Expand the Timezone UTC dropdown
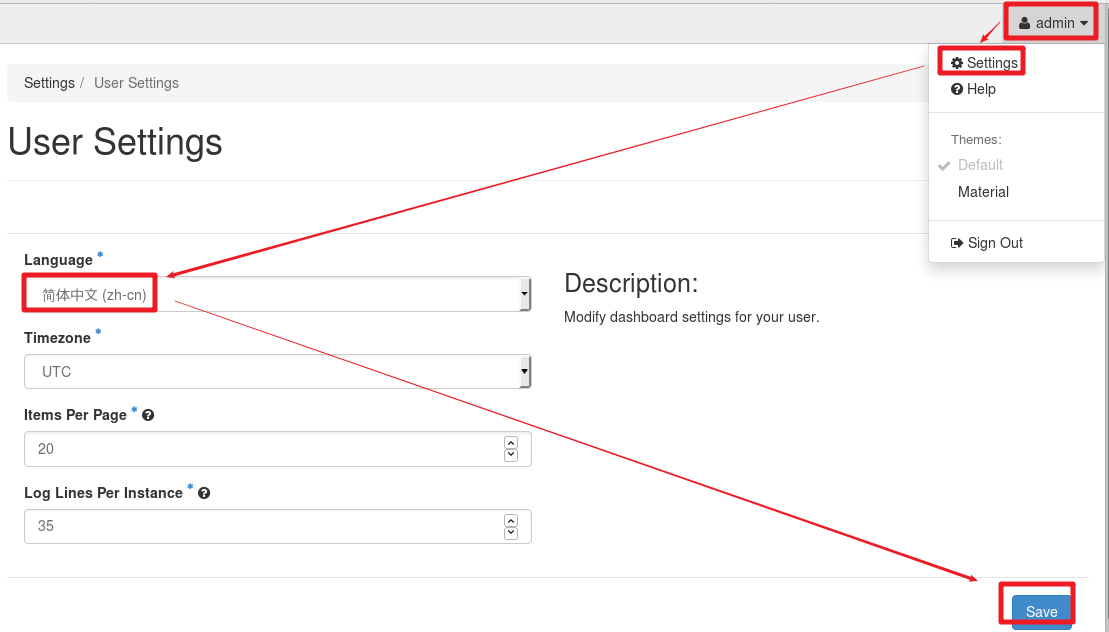 tap(278, 372)
